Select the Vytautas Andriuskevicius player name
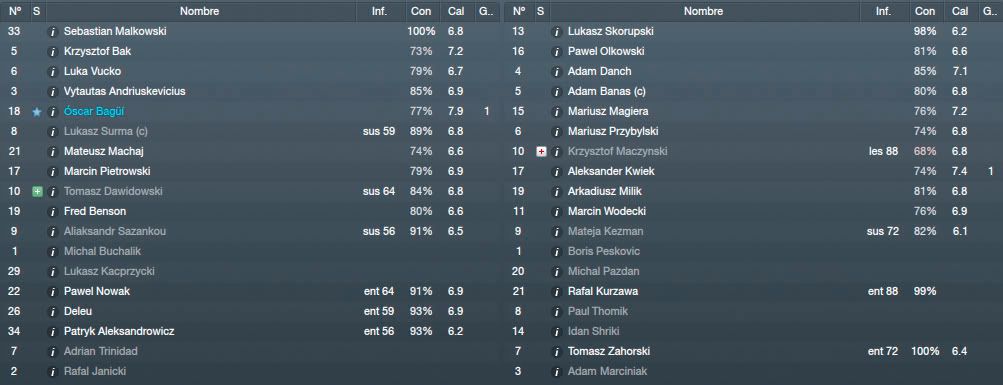The height and width of the screenshot is (385, 1003). pos(125,91)
